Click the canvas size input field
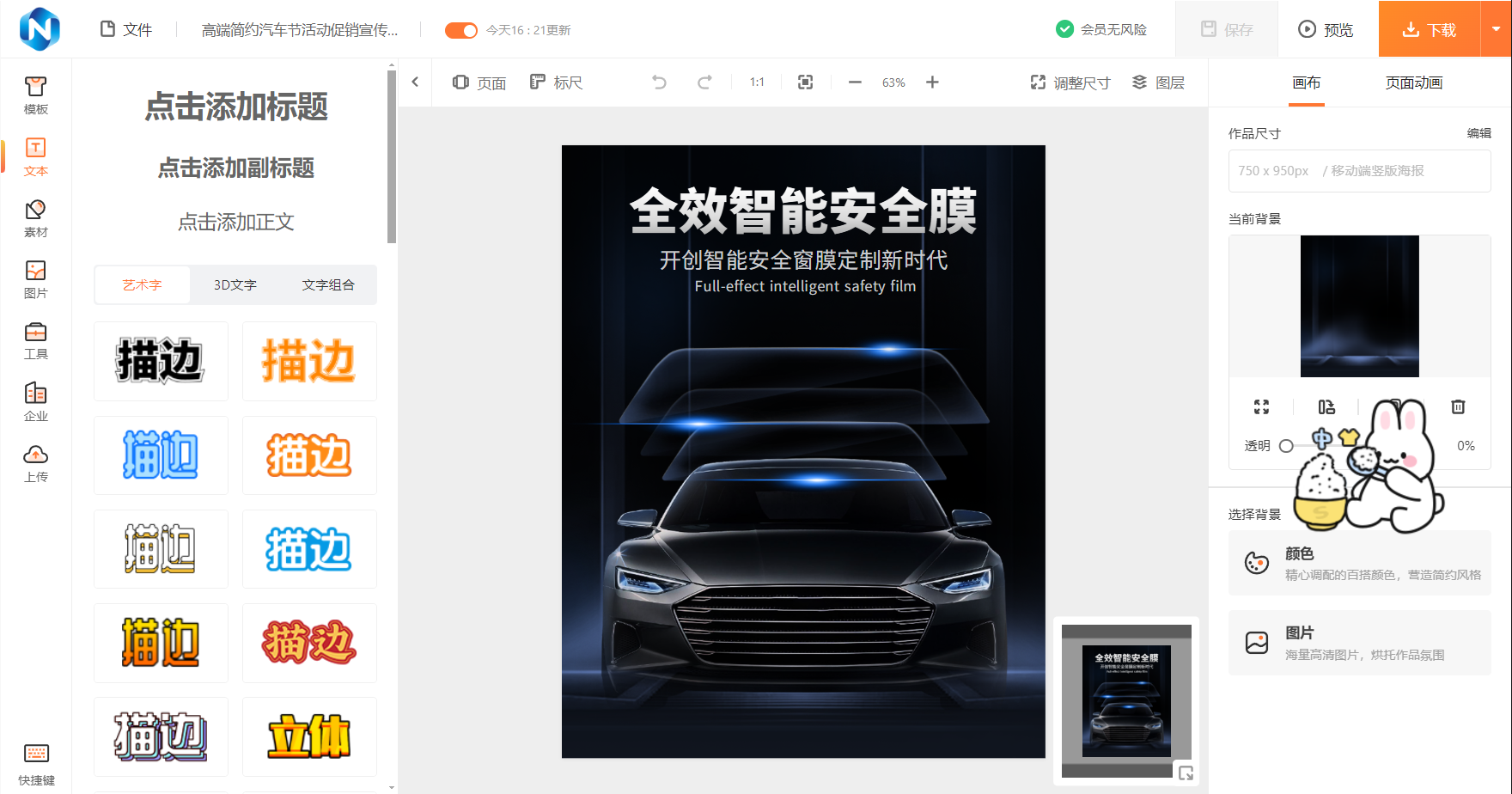 tap(1359, 171)
